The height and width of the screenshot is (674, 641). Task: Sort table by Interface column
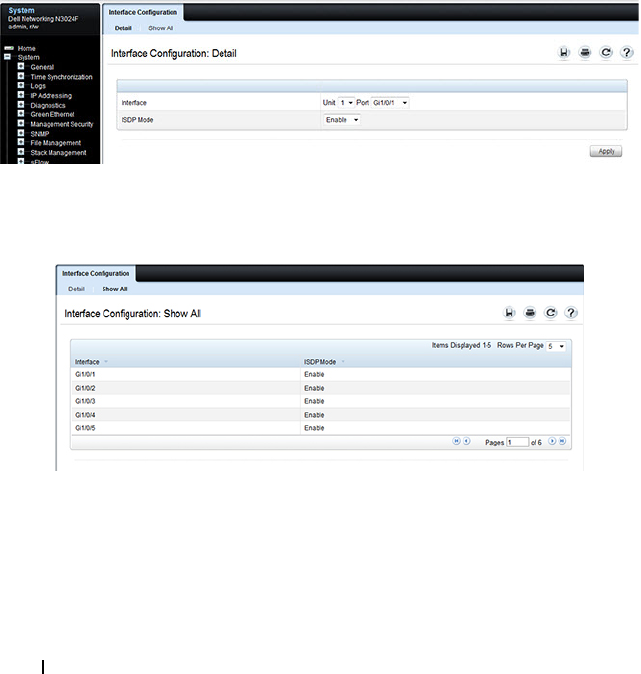click(87, 362)
